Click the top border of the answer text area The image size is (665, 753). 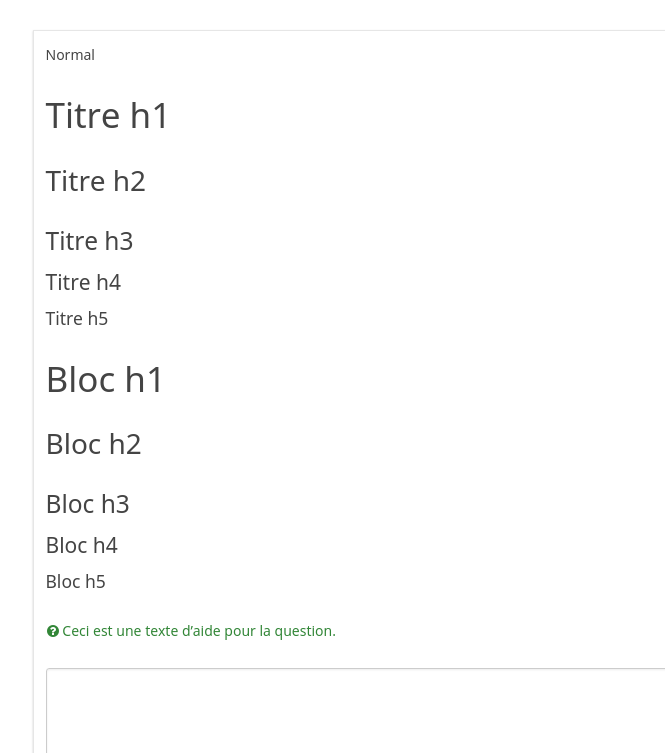click(x=355, y=669)
